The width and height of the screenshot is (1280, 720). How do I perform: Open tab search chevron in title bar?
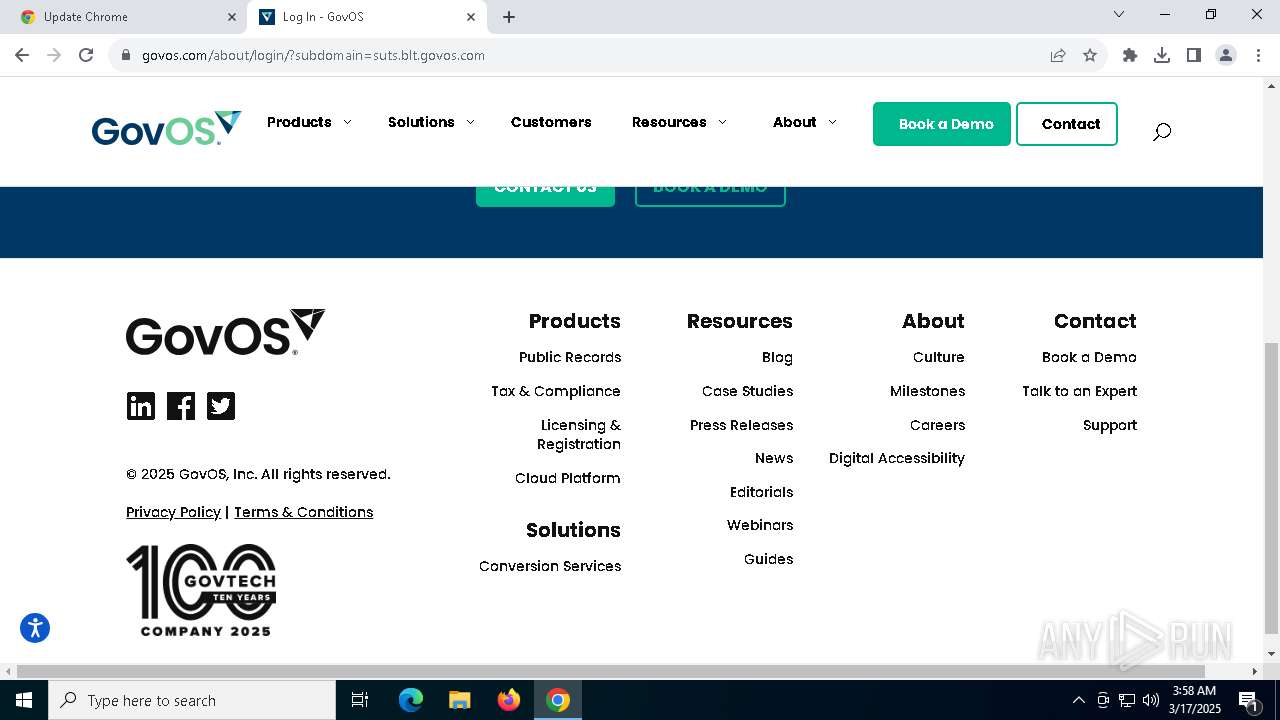tap(1119, 14)
